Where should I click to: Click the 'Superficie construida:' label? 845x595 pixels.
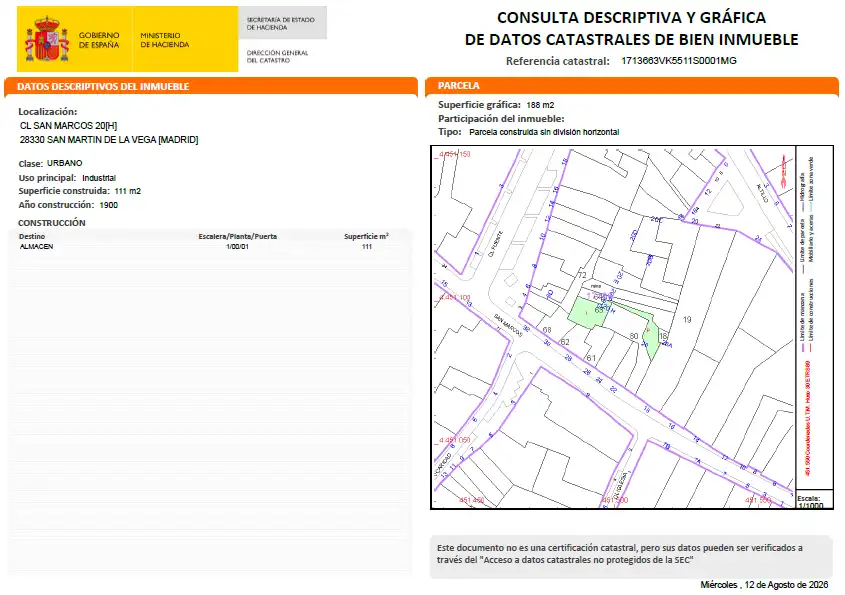click(64, 191)
